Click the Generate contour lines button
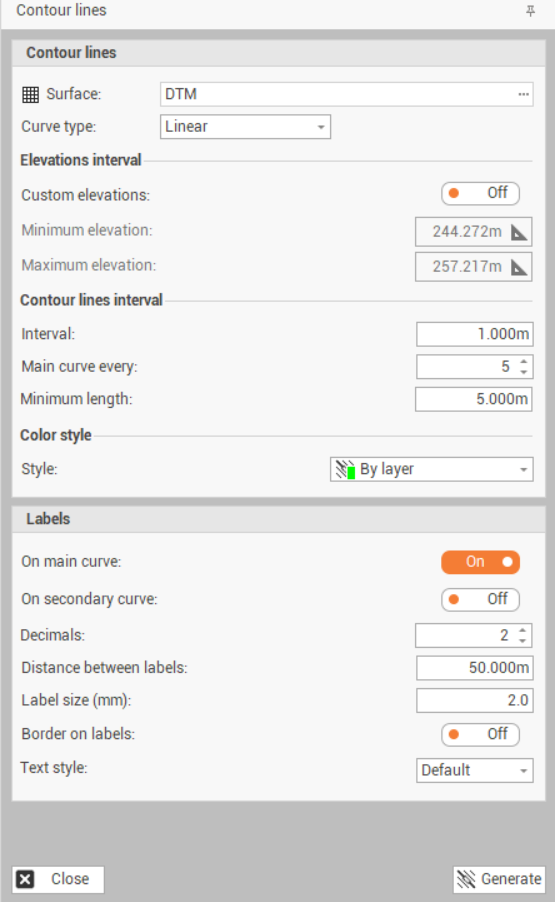This screenshot has width=555, height=902. 499,879
